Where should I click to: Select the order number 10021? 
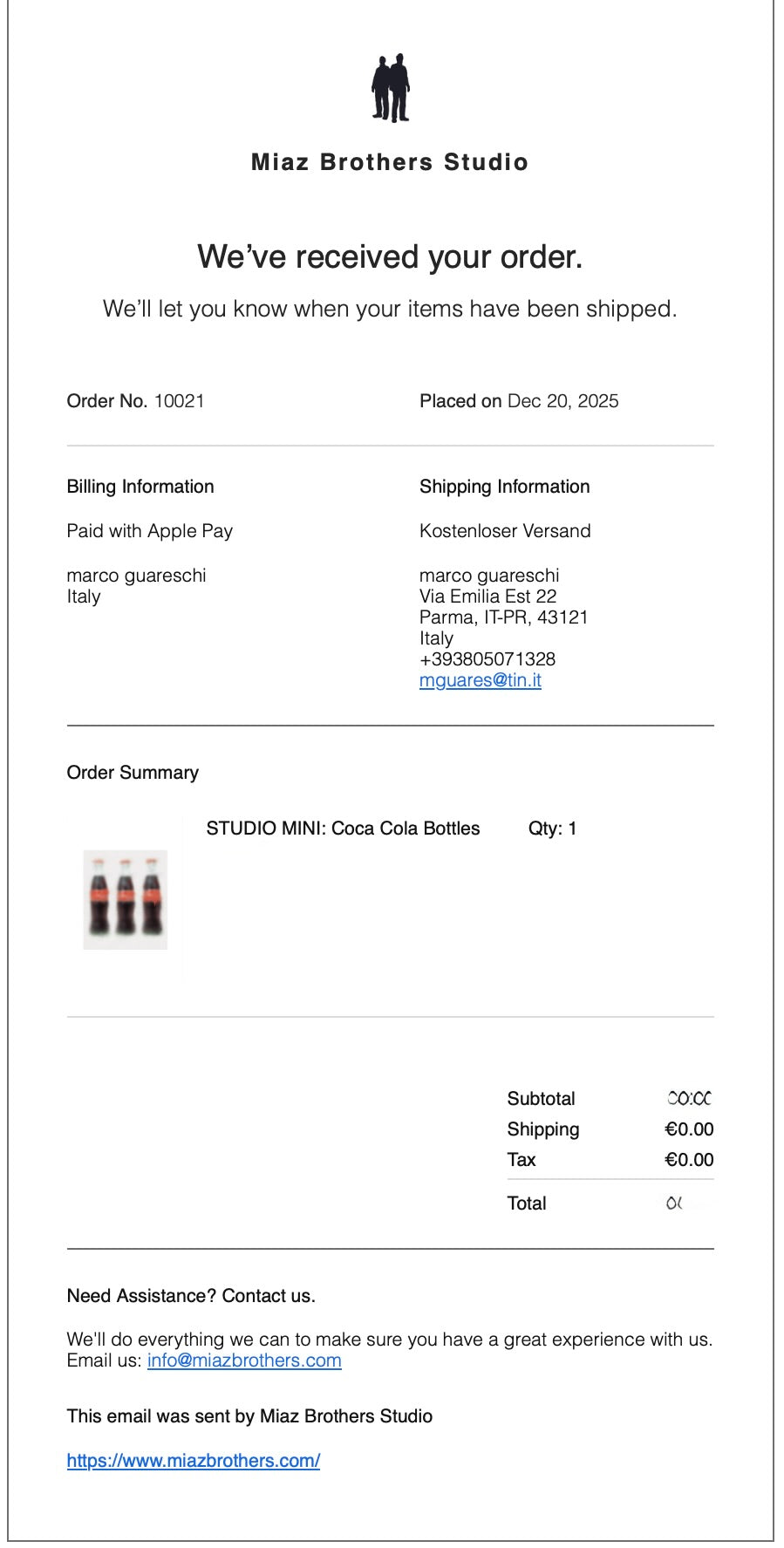(179, 401)
